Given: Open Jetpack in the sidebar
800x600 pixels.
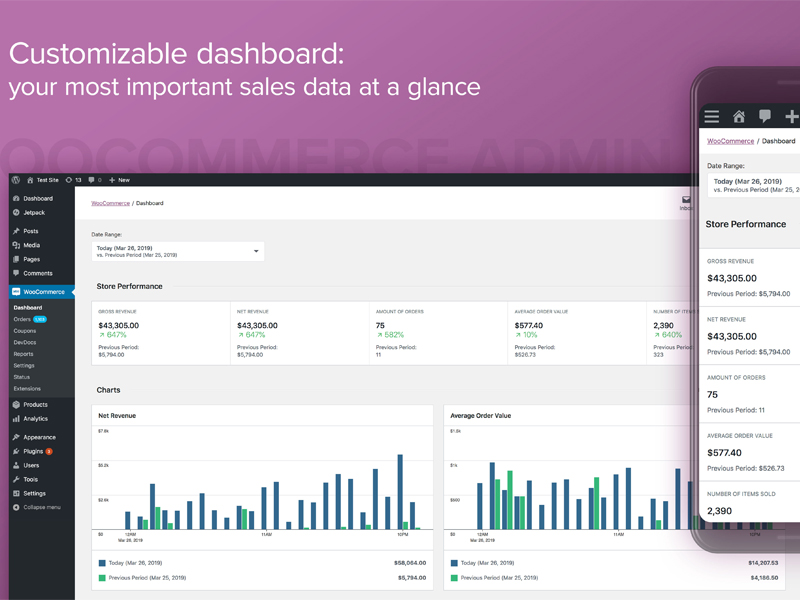Looking at the screenshot, I should (34, 213).
